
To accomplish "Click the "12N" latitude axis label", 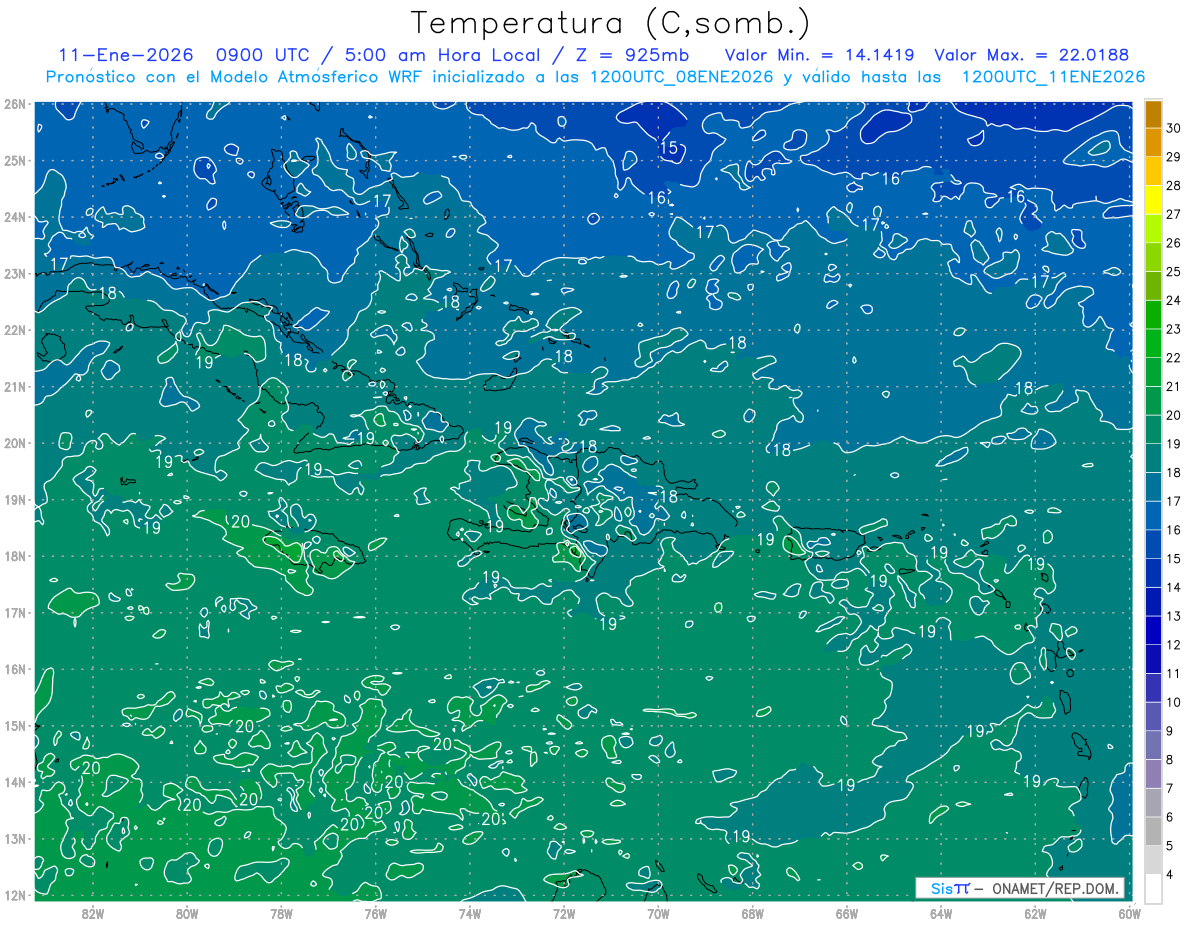I will (14, 895).
